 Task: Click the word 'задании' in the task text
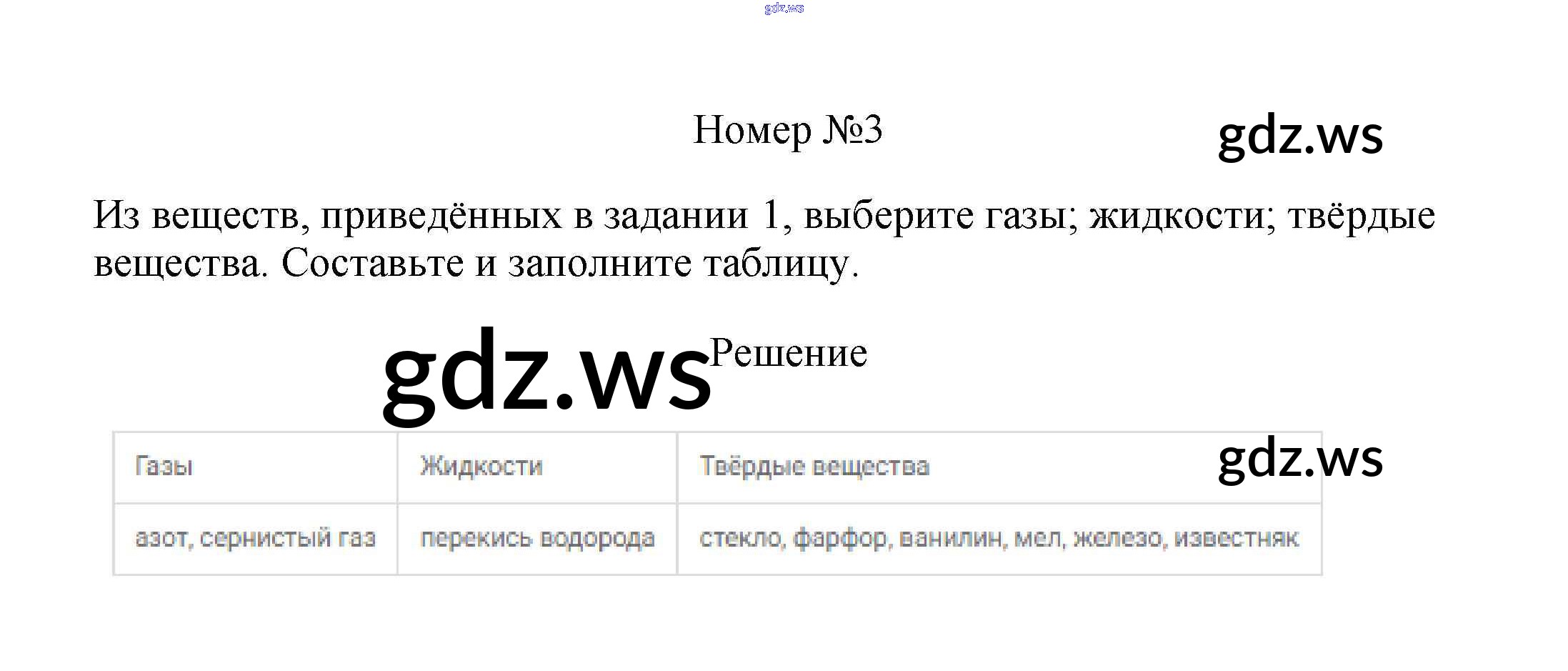point(676,216)
